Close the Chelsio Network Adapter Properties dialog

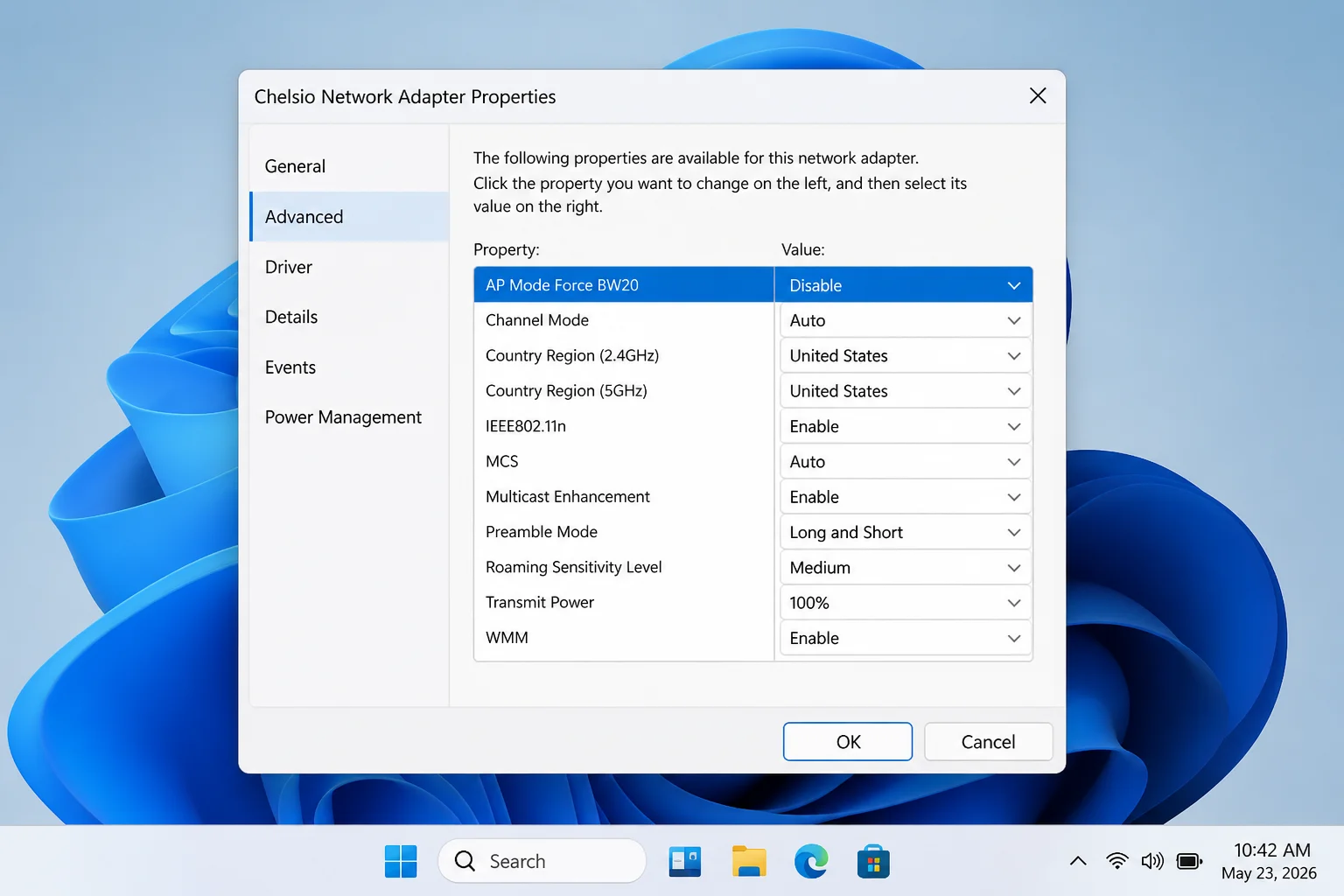click(1038, 95)
